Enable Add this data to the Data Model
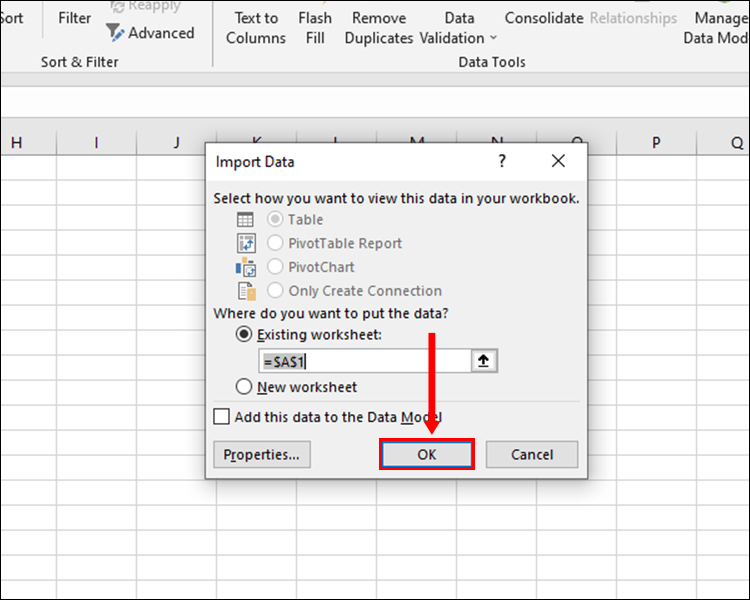Screen dimensions: 750x600 [x=222, y=417]
